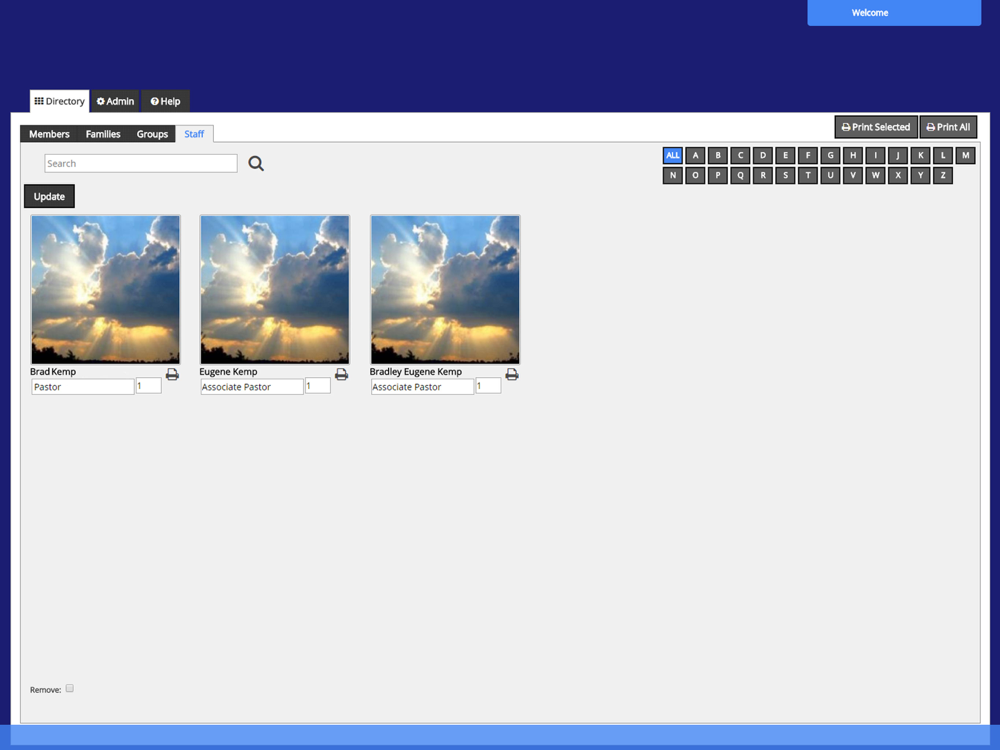The image size is (1000, 750).
Task: Open the Directory tab
Action: click(59, 101)
